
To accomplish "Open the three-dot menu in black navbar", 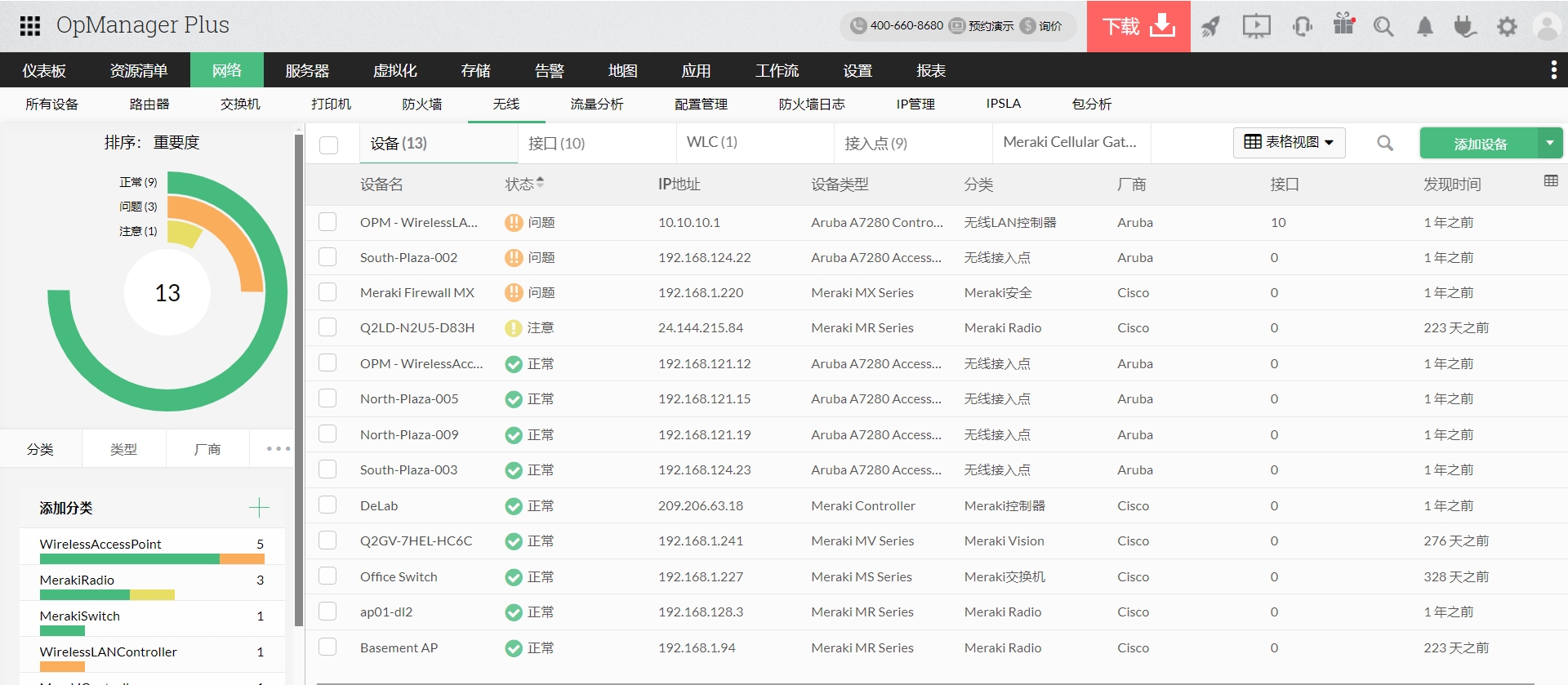I will [1553, 70].
